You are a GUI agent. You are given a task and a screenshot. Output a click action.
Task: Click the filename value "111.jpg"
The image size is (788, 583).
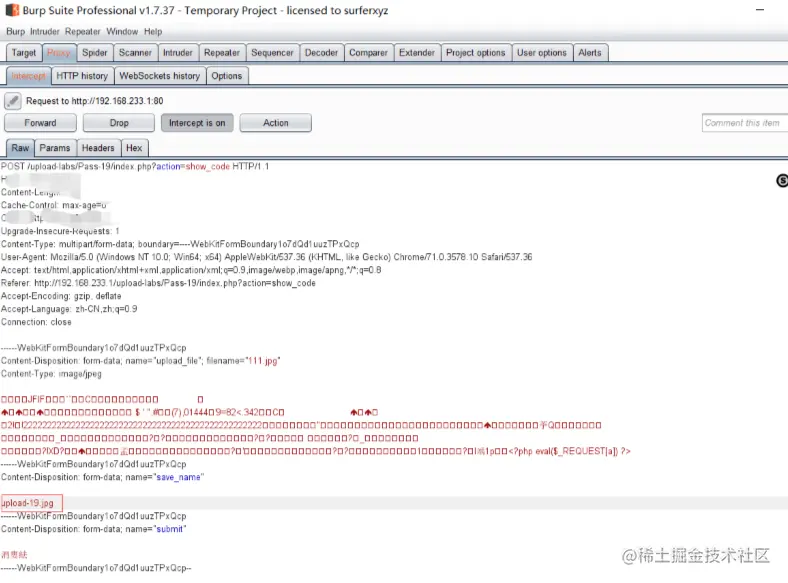(262, 361)
